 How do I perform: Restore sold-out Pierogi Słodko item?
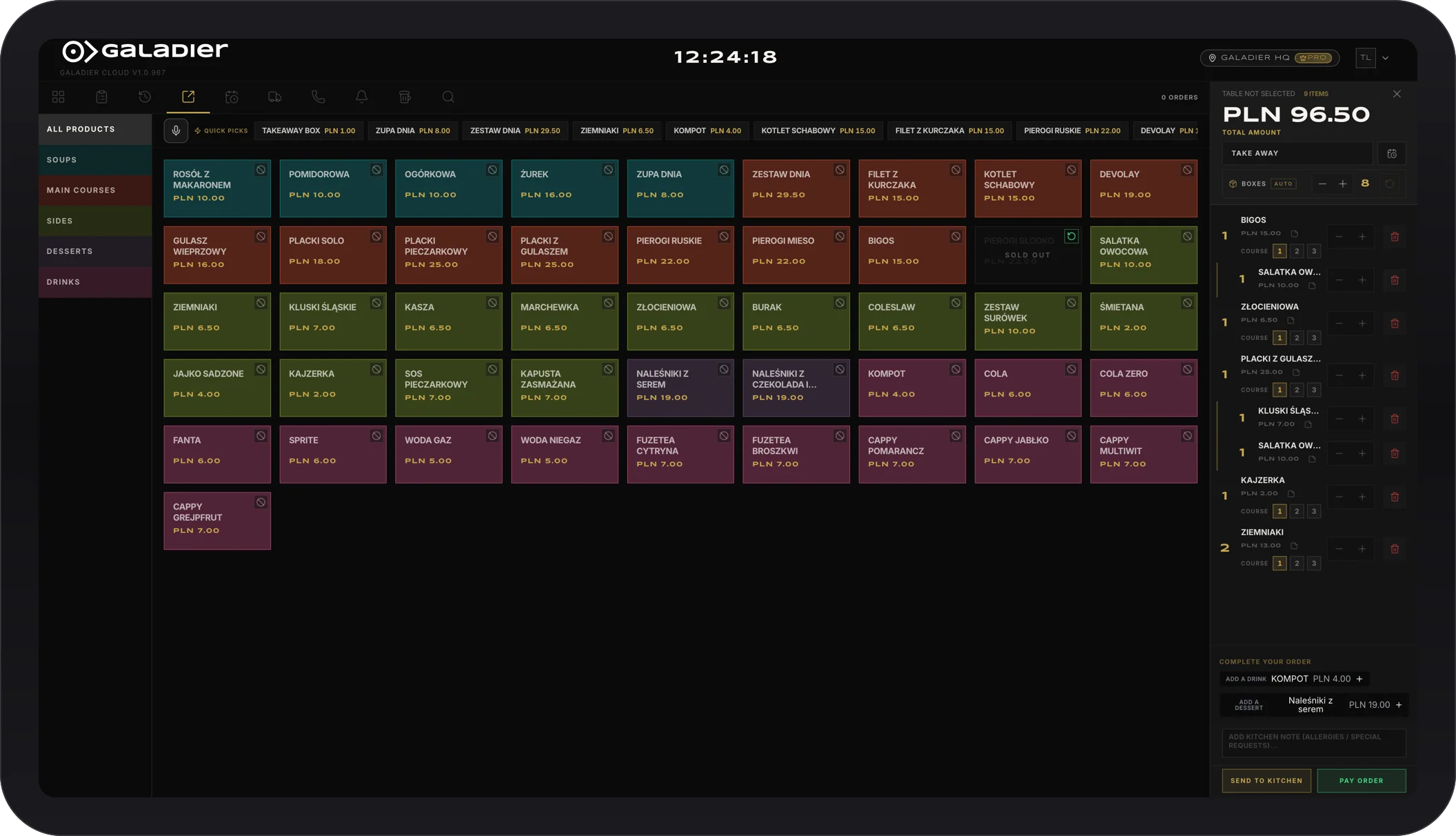pos(1071,237)
